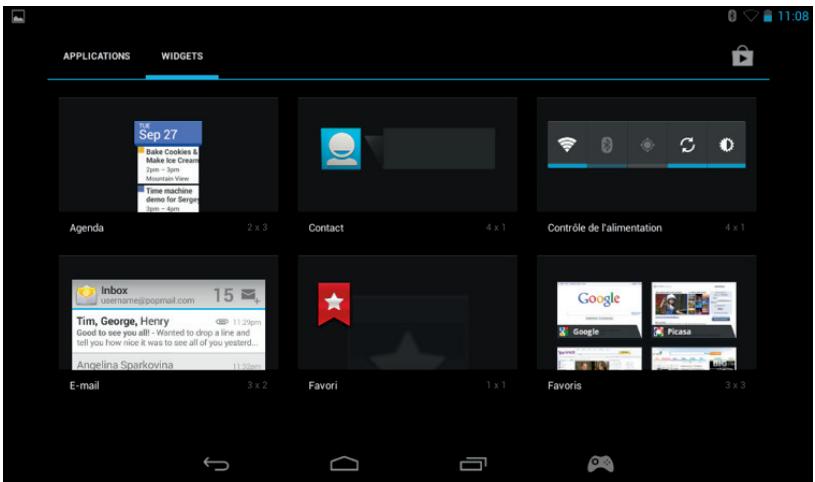Select the Widgets tab
Image resolution: width=815 pixels, height=482 pixels.
[x=182, y=56]
